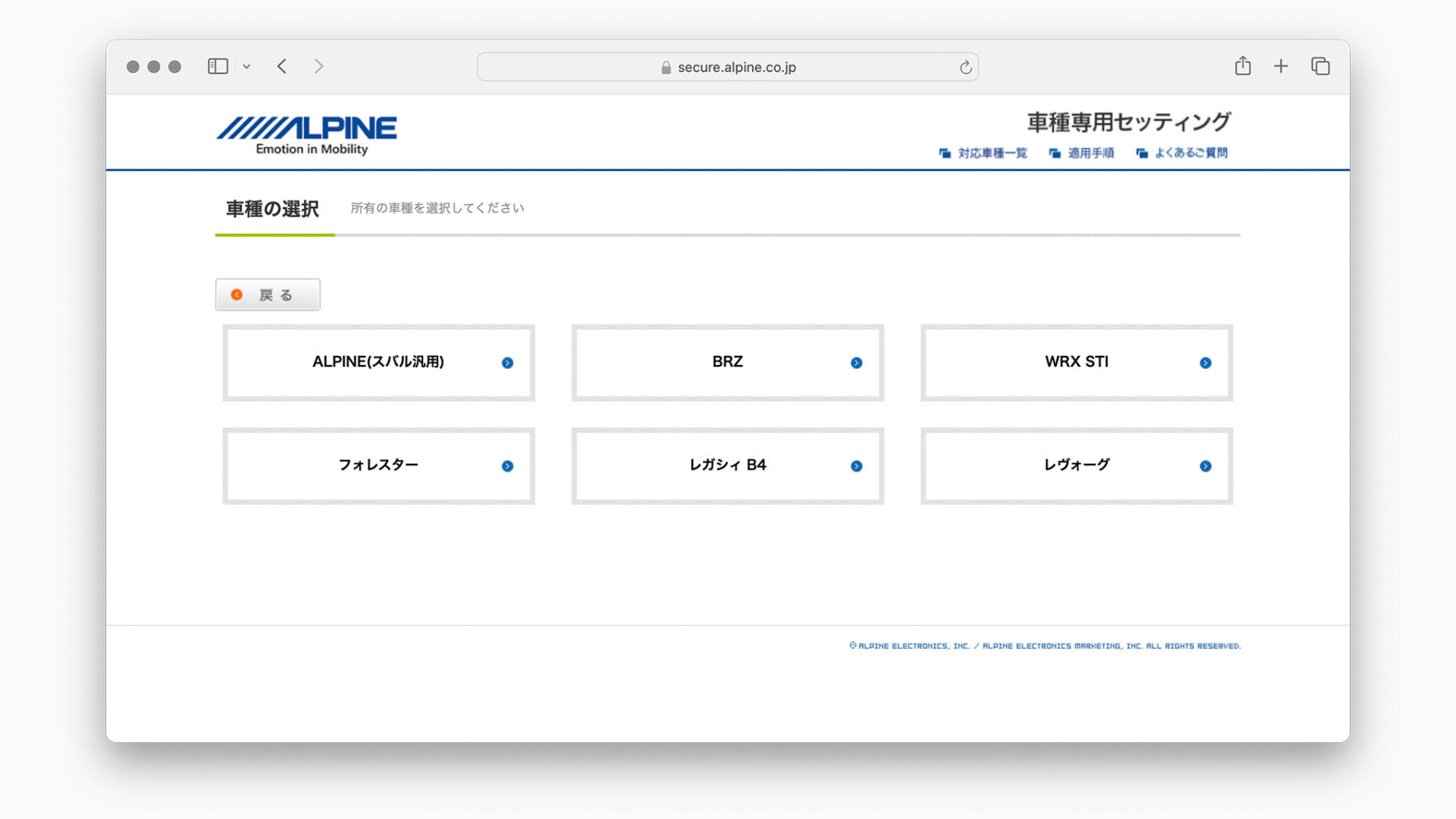
Task: Select the レガシィ B4 vehicle option
Action: pyautogui.click(x=727, y=466)
